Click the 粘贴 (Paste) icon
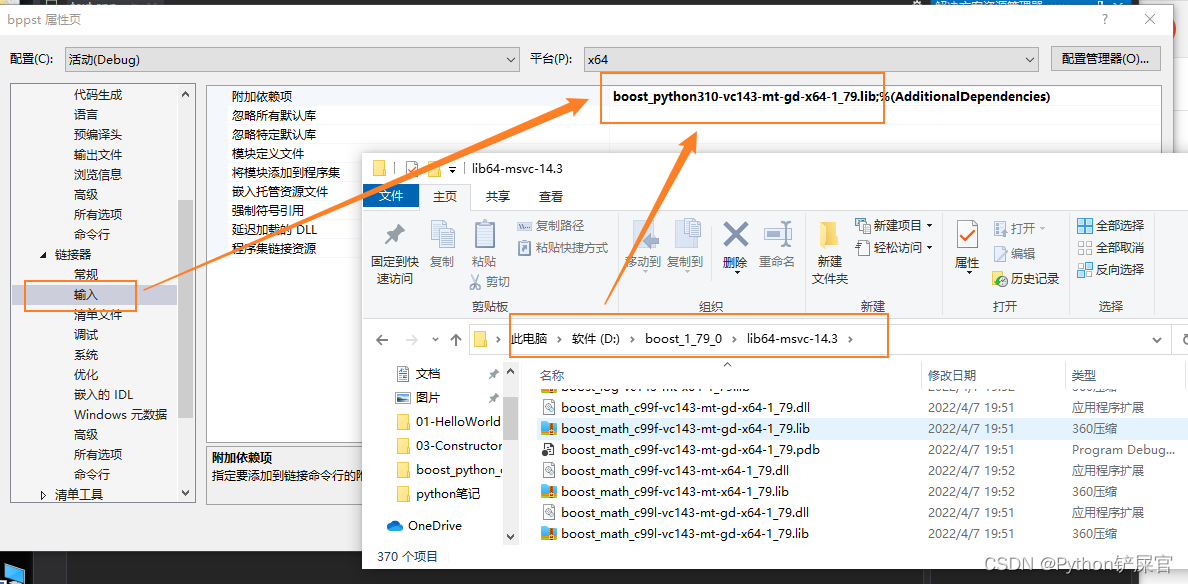The width and height of the screenshot is (1188, 584). pos(485,240)
